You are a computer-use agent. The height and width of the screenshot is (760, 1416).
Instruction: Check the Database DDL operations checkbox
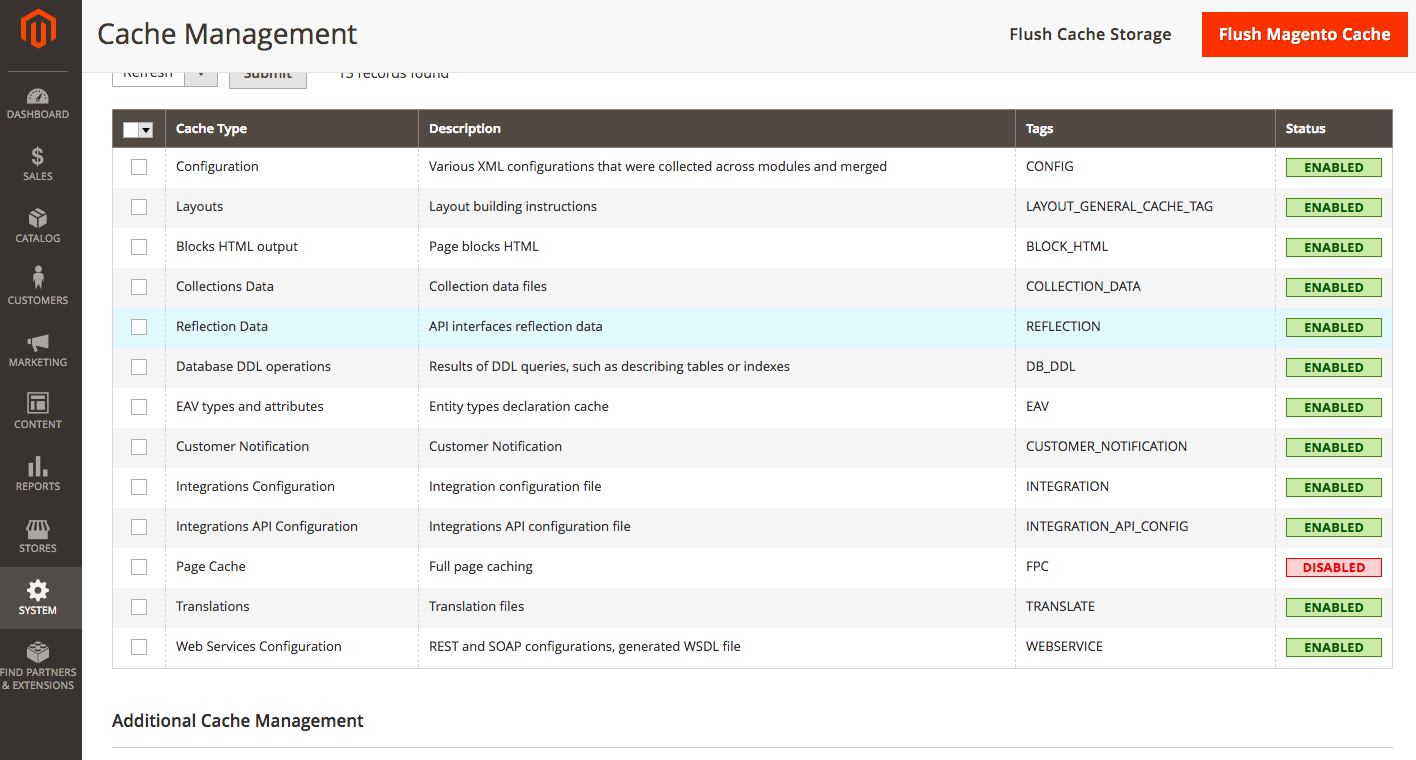[139, 367]
